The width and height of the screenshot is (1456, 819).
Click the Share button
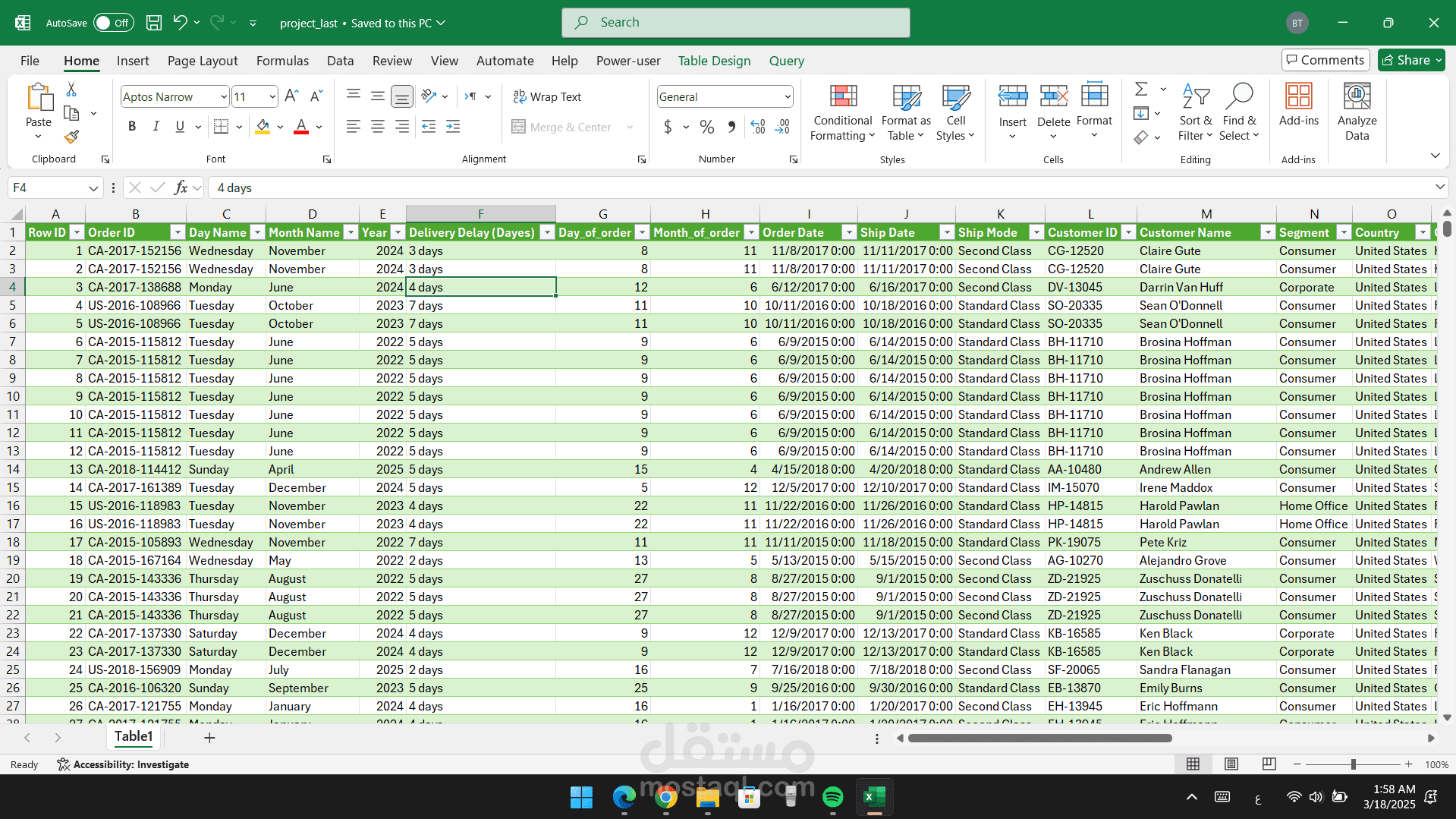1411,60
